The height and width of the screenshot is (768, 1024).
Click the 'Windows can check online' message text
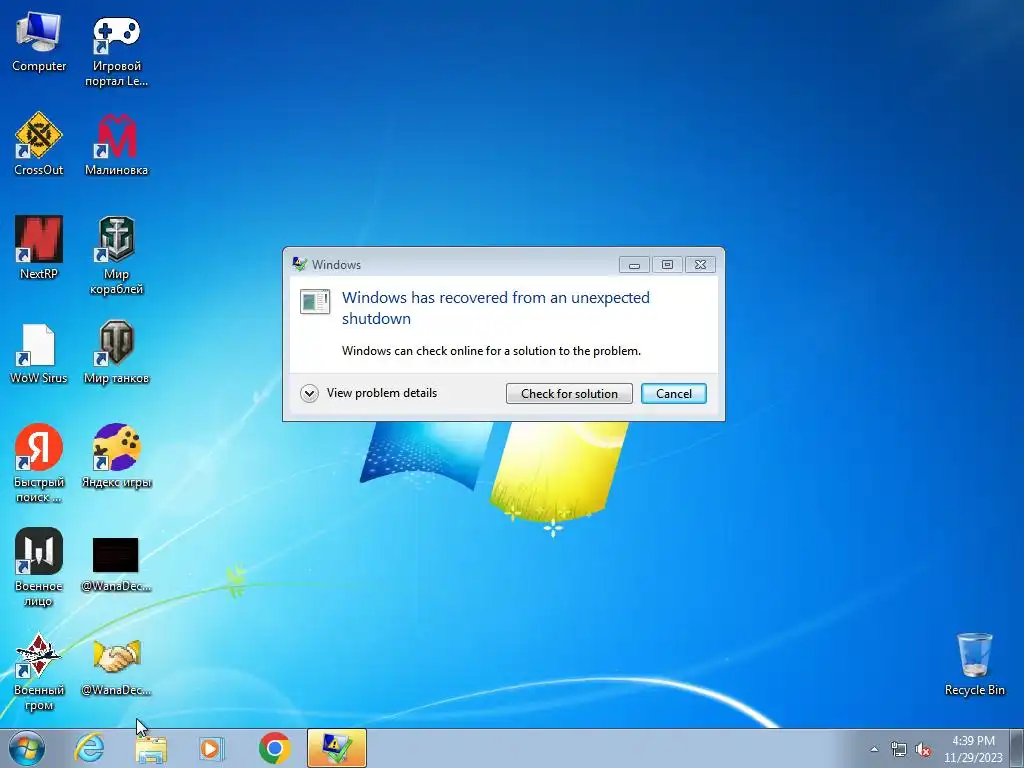[491, 351]
